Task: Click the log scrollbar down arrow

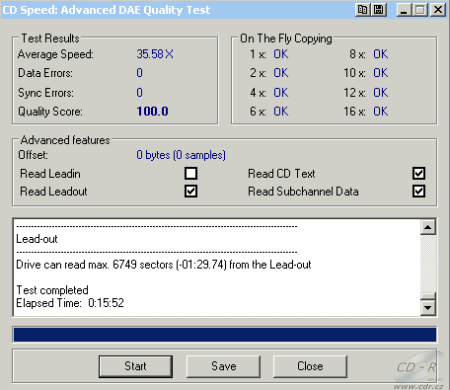Action: (x=428, y=308)
